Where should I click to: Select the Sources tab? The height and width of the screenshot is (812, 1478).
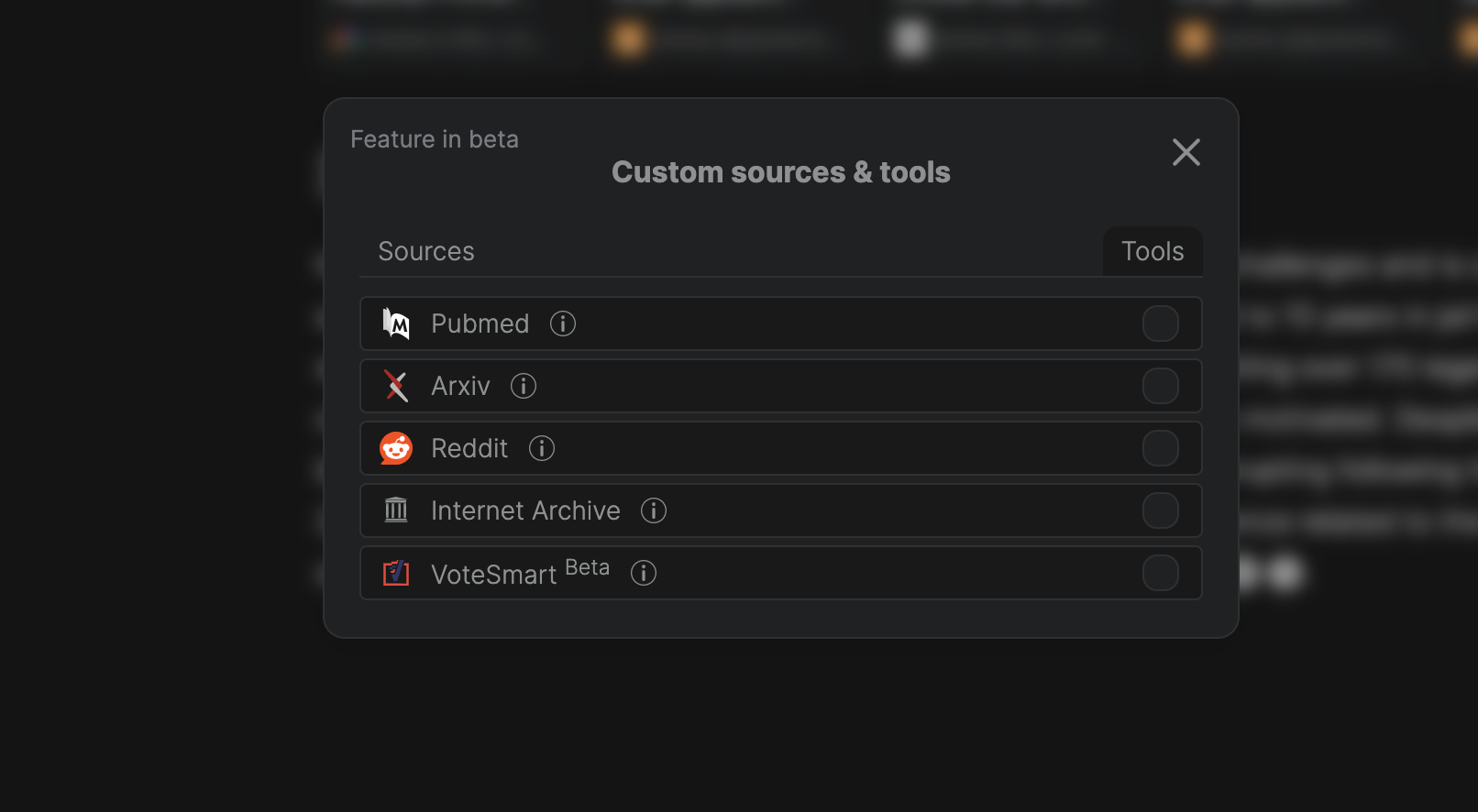pos(426,251)
